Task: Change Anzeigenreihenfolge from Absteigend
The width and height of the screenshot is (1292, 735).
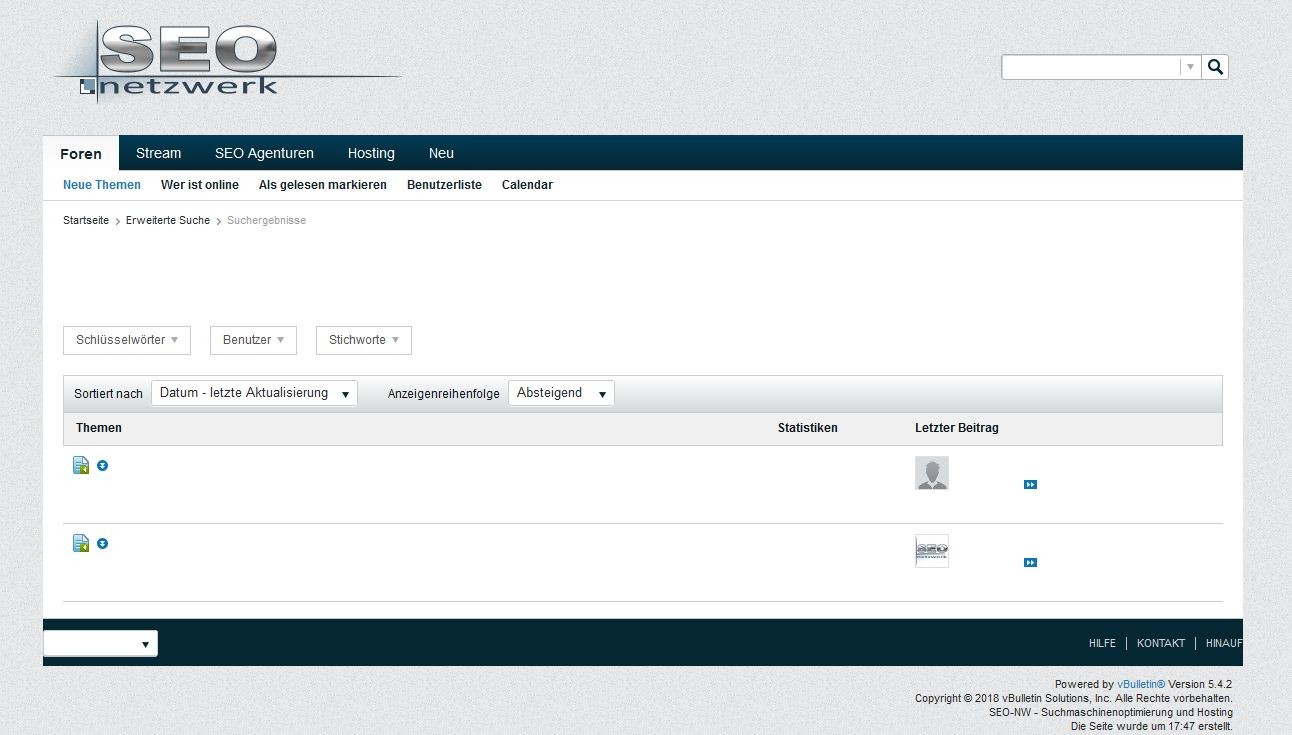Action: [561, 393]
